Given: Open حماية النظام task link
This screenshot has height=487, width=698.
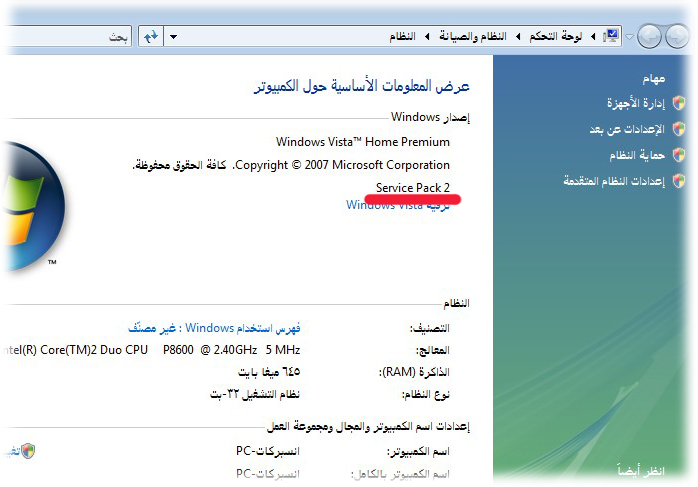Looking at the screenshot, I should click(637, 155).
